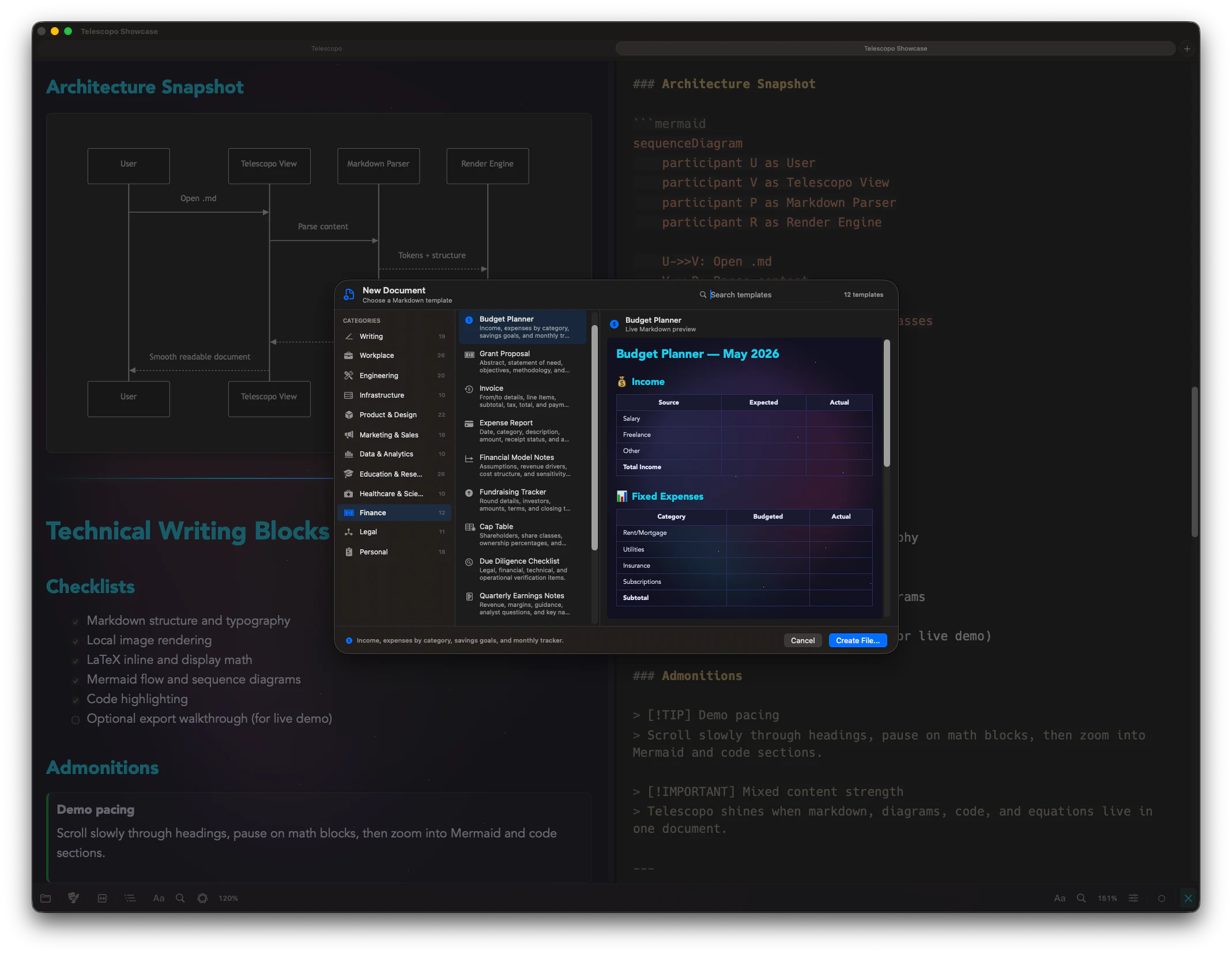The height and width of the screenshot is (955, 1232).
Task: Choose the Grant Proposal template
Action: tap(523, 361)
